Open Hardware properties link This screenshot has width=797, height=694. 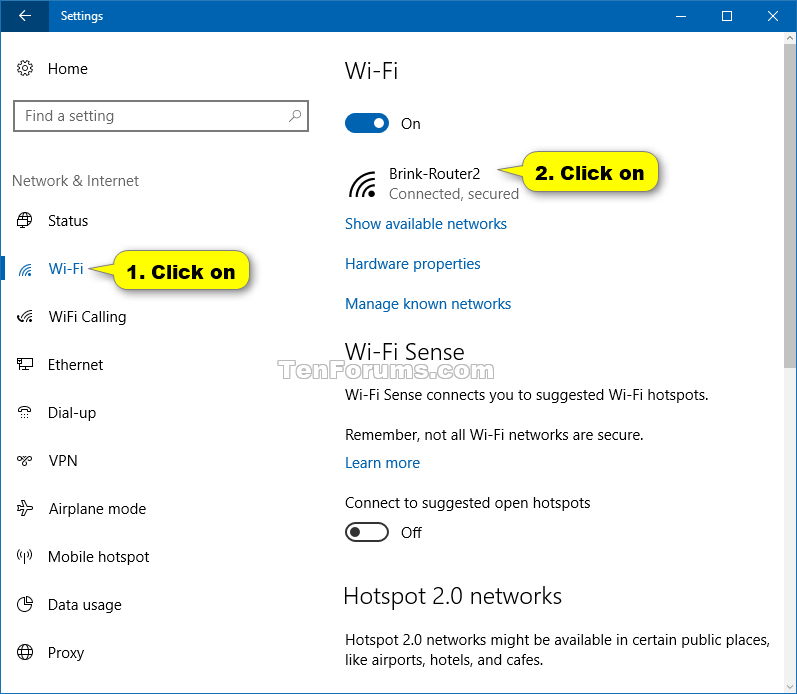(413, 264)
